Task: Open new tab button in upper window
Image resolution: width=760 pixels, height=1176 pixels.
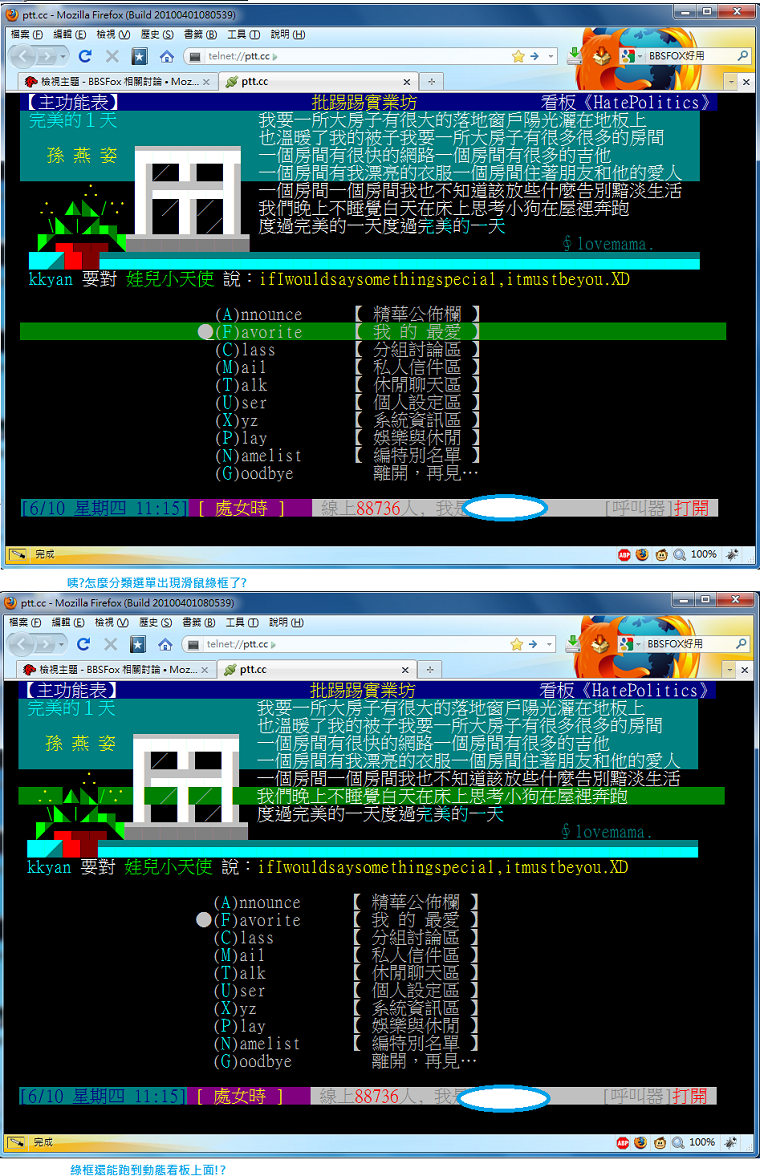Action: pyautogui.click(x=431, y=82)
